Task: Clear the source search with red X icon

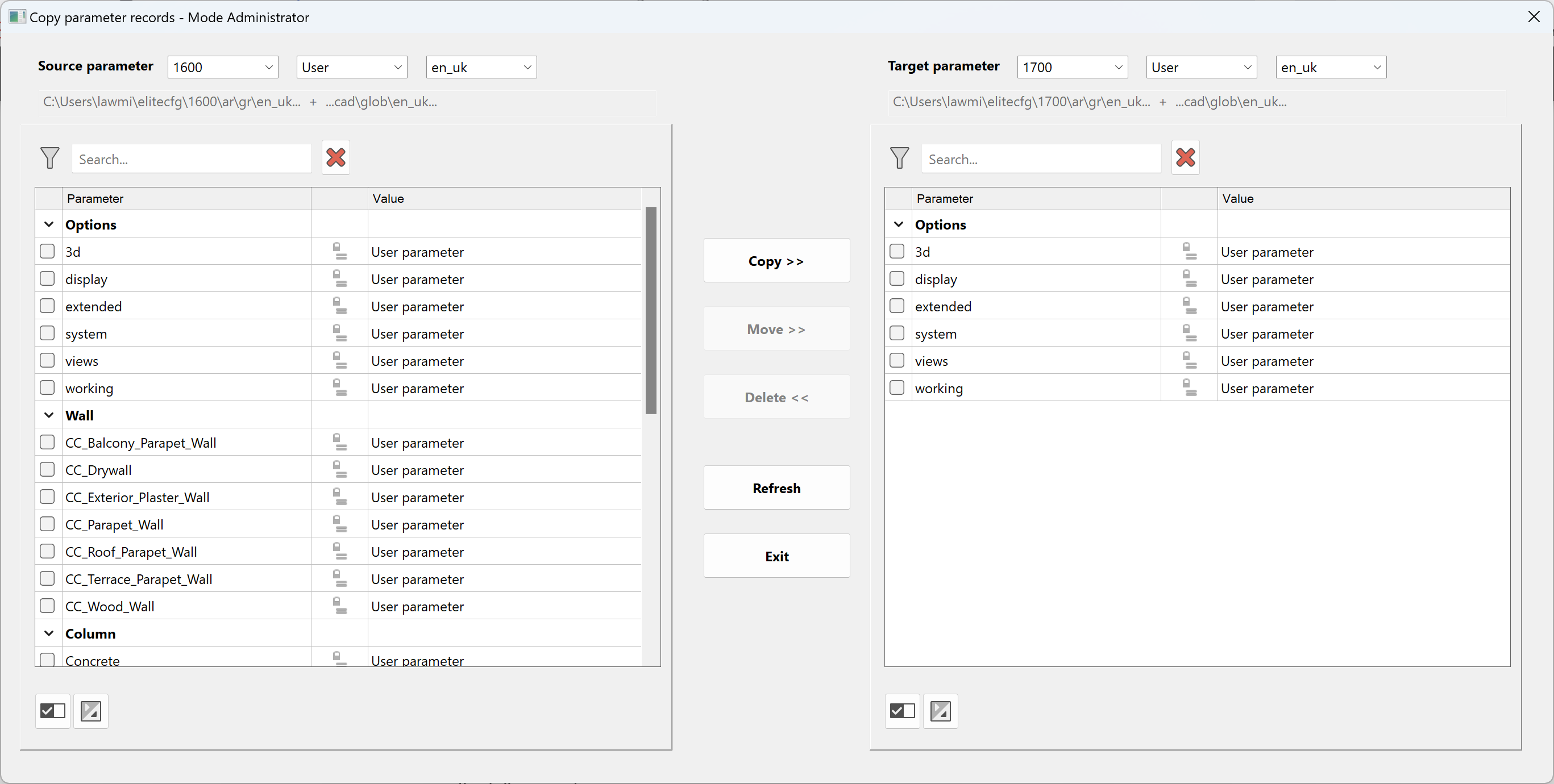Action: (335, 157)
